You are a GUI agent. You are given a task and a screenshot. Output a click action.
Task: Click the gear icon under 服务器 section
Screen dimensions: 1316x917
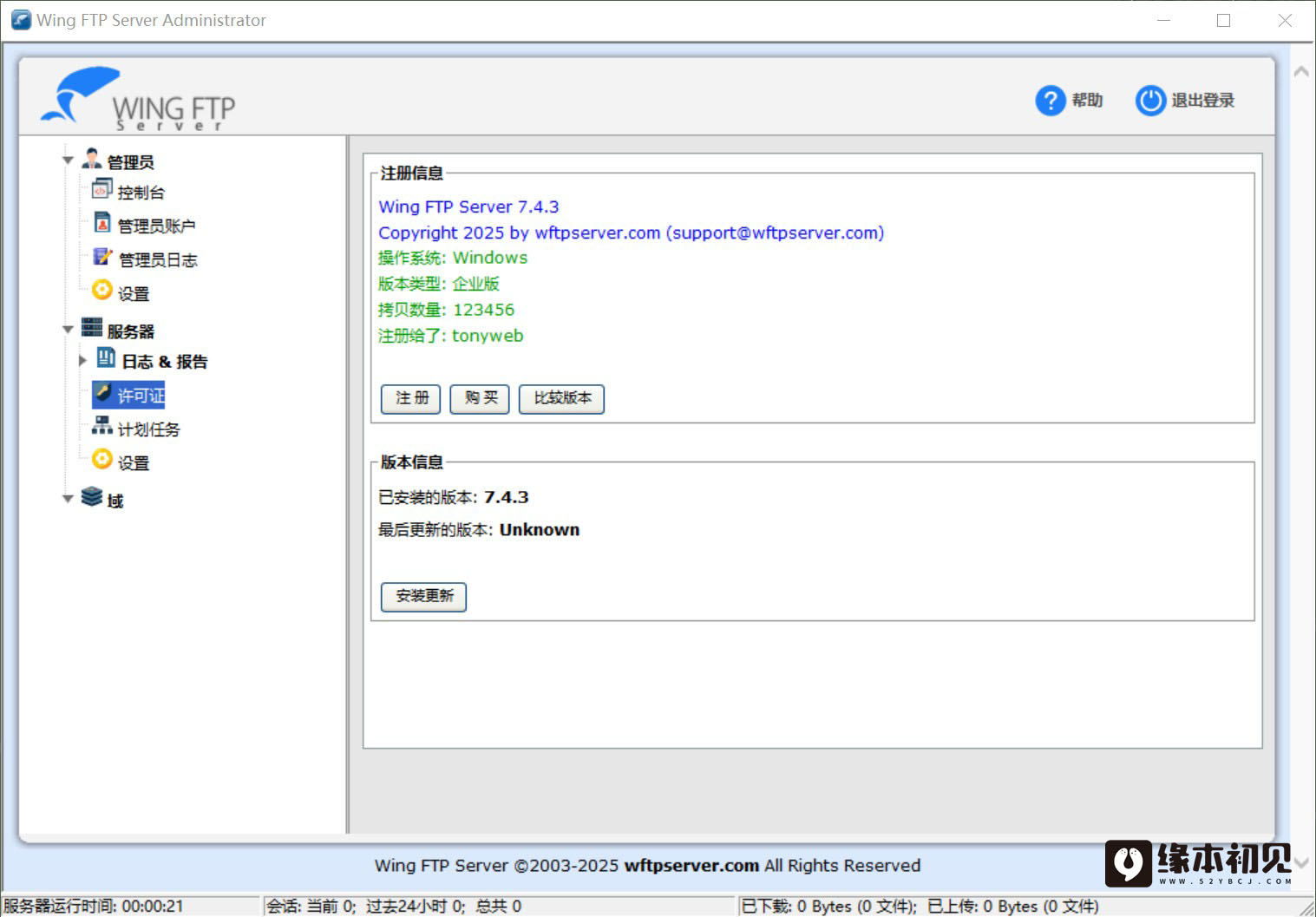pos(102,459)
